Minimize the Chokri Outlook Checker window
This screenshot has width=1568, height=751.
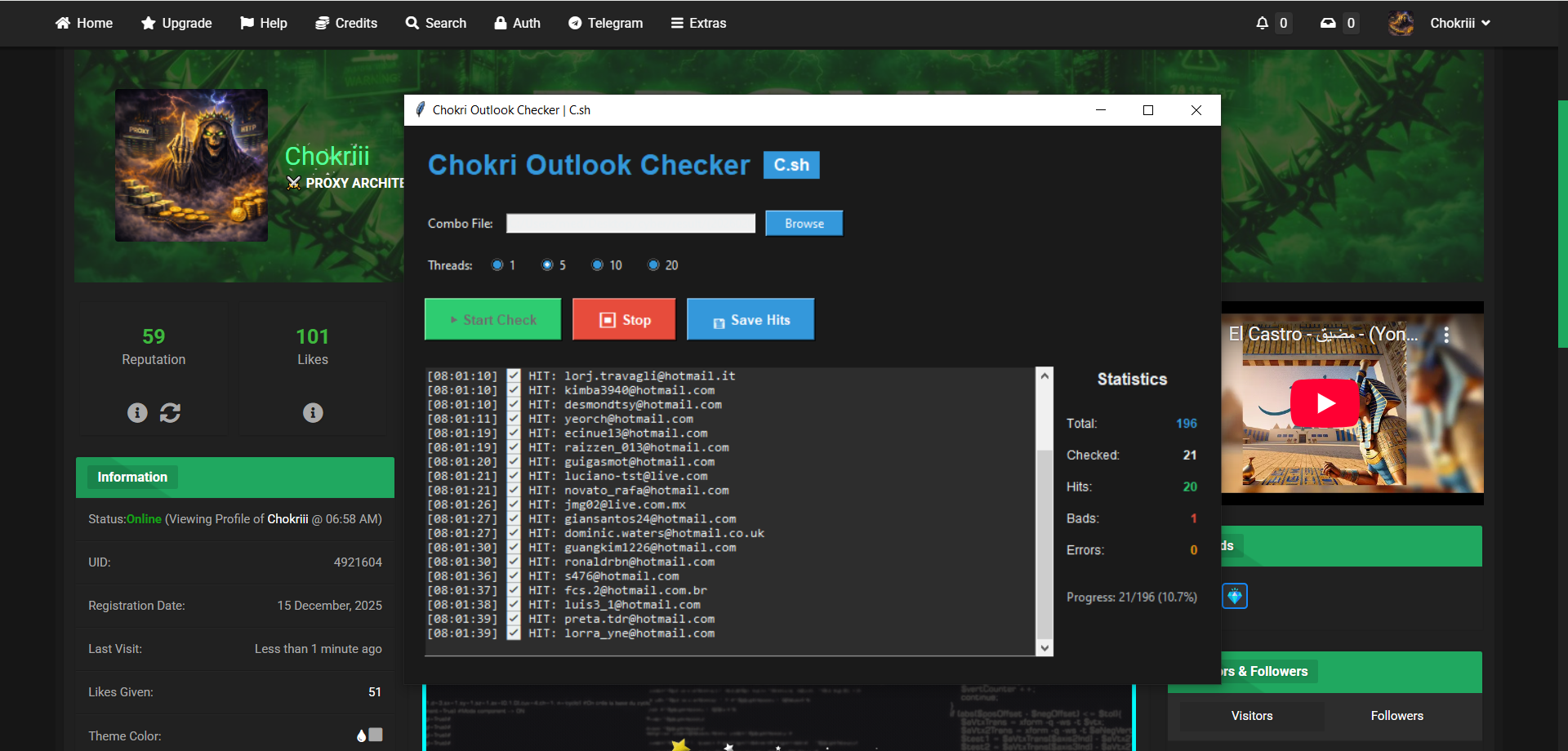(x=1101, y=110)
